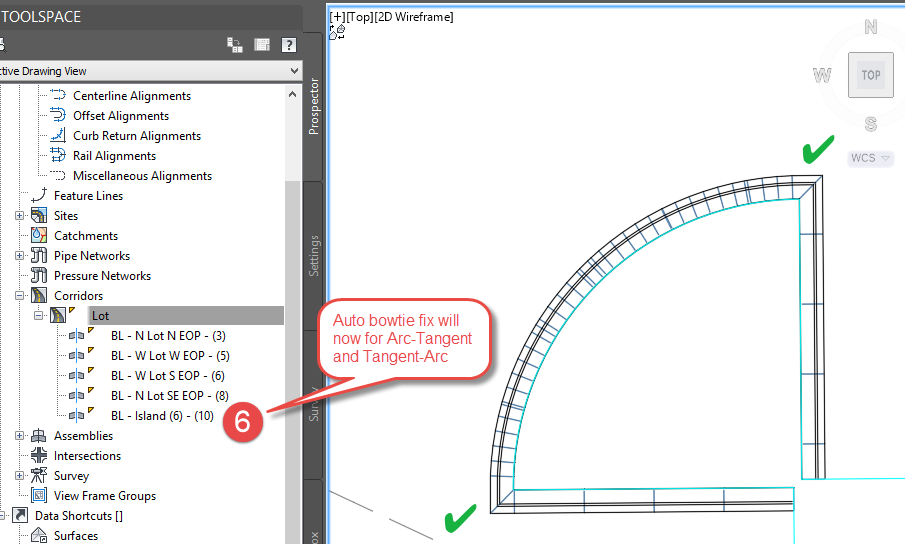Viewport: 905px width, 544px height.
Task: Toggle Toolspace item preview tree icon
Action: [234, 44]
